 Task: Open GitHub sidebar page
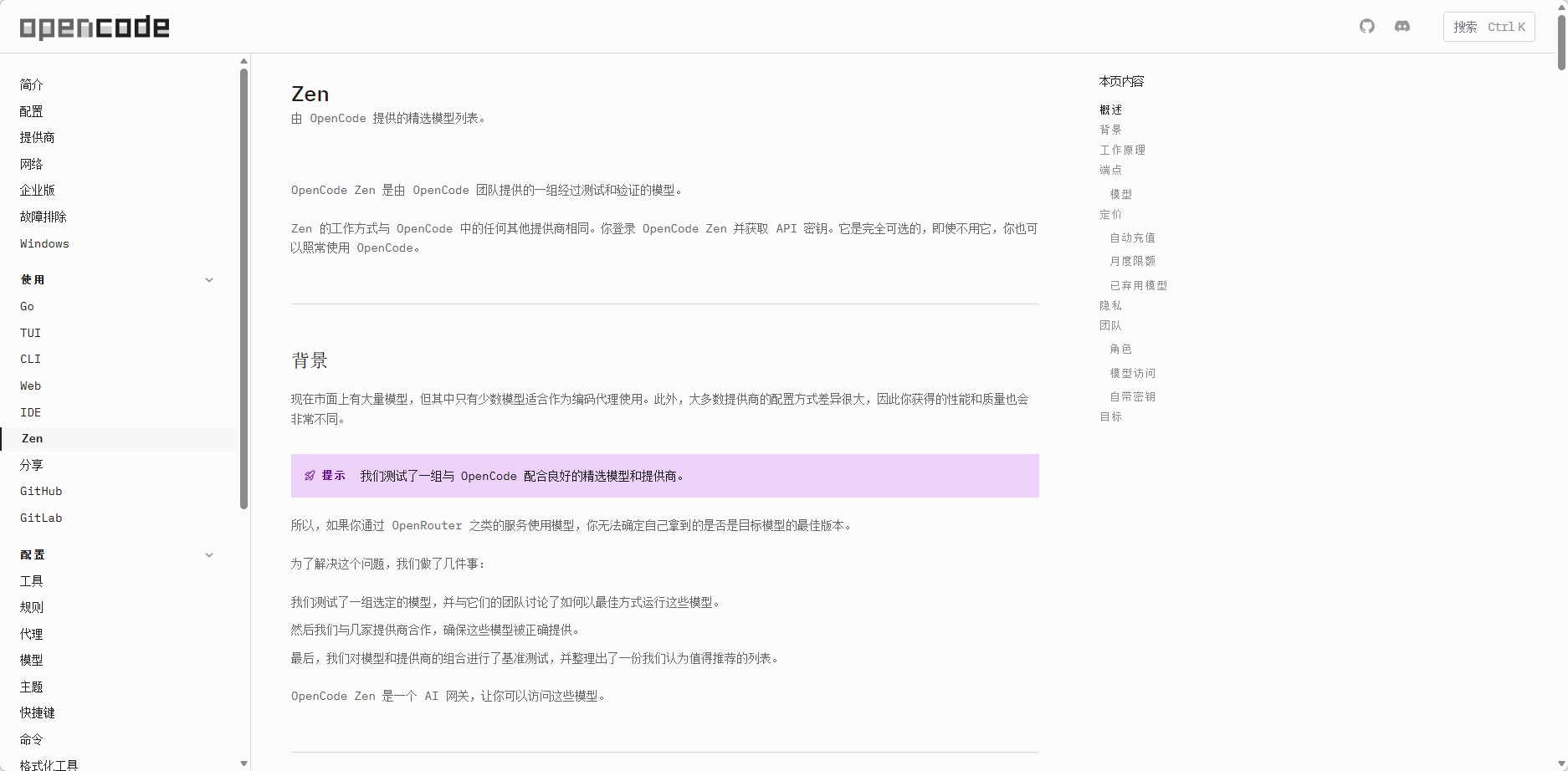tap(41, 492)
